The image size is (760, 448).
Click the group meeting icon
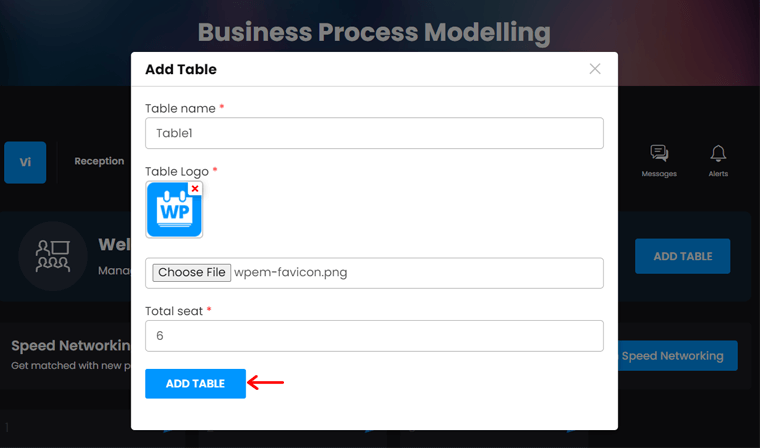click(53, 256)
